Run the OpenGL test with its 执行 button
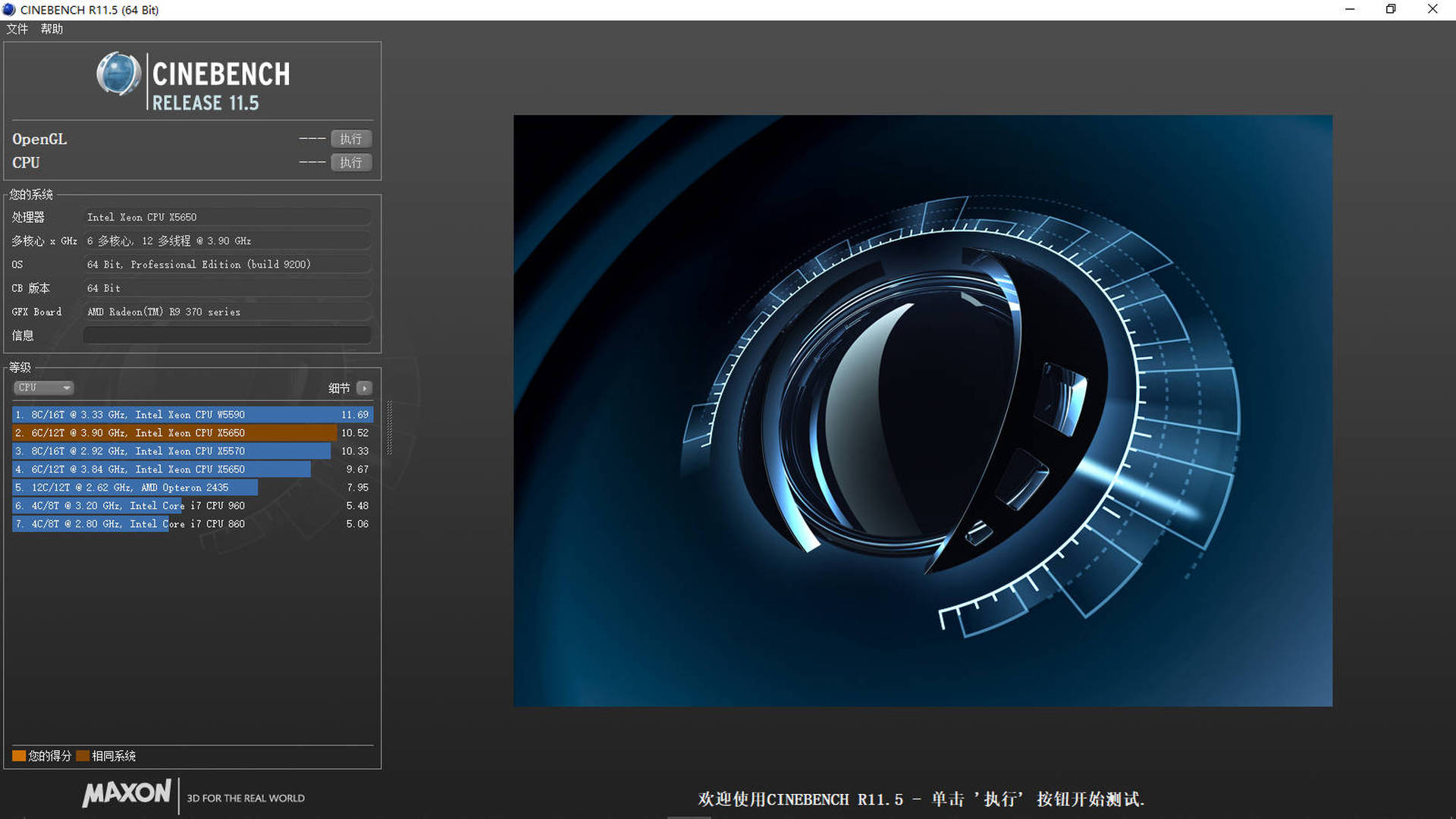 coord(351,139)
